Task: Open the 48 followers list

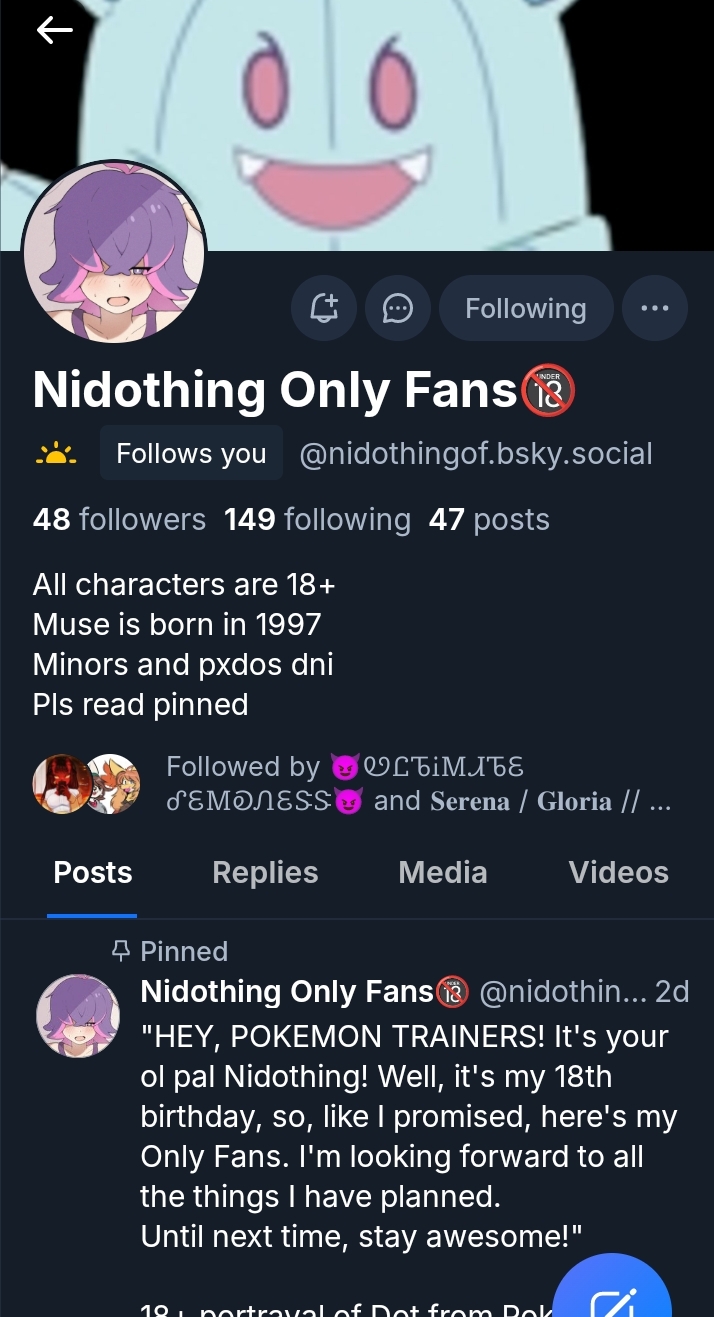Action: pos(119,519)
